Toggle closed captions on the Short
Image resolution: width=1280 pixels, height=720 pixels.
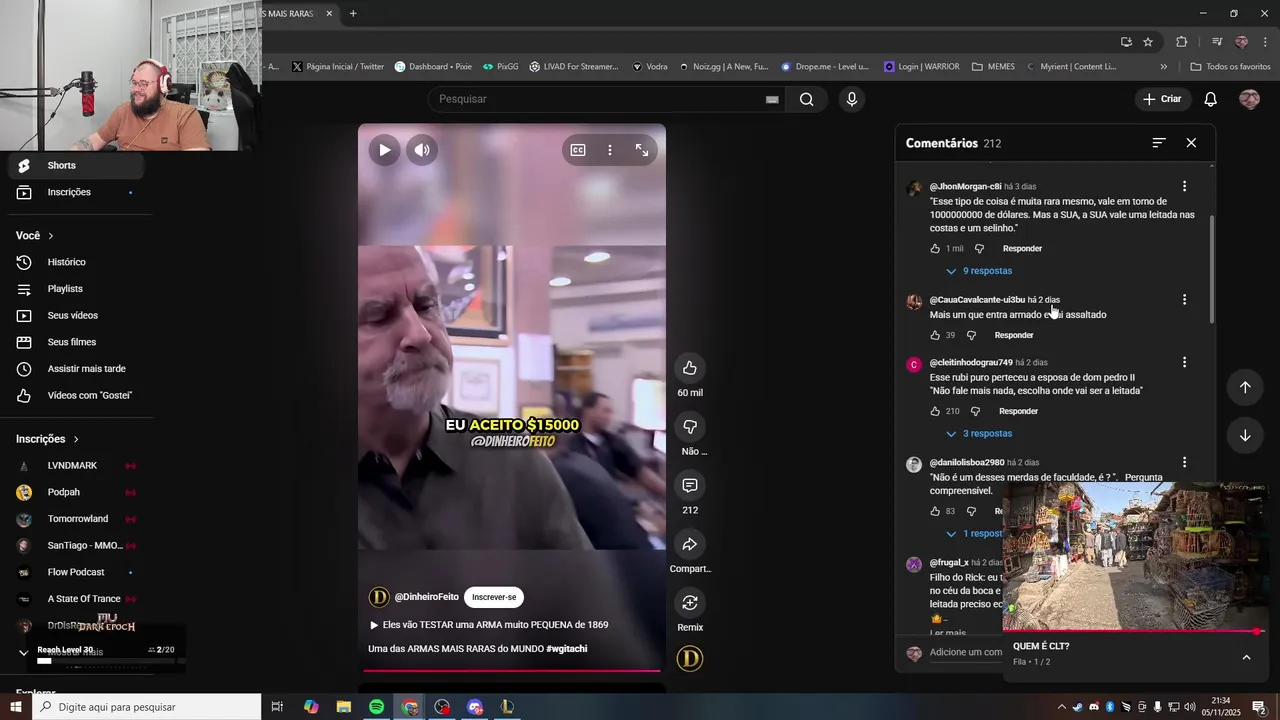click(578, 150)
